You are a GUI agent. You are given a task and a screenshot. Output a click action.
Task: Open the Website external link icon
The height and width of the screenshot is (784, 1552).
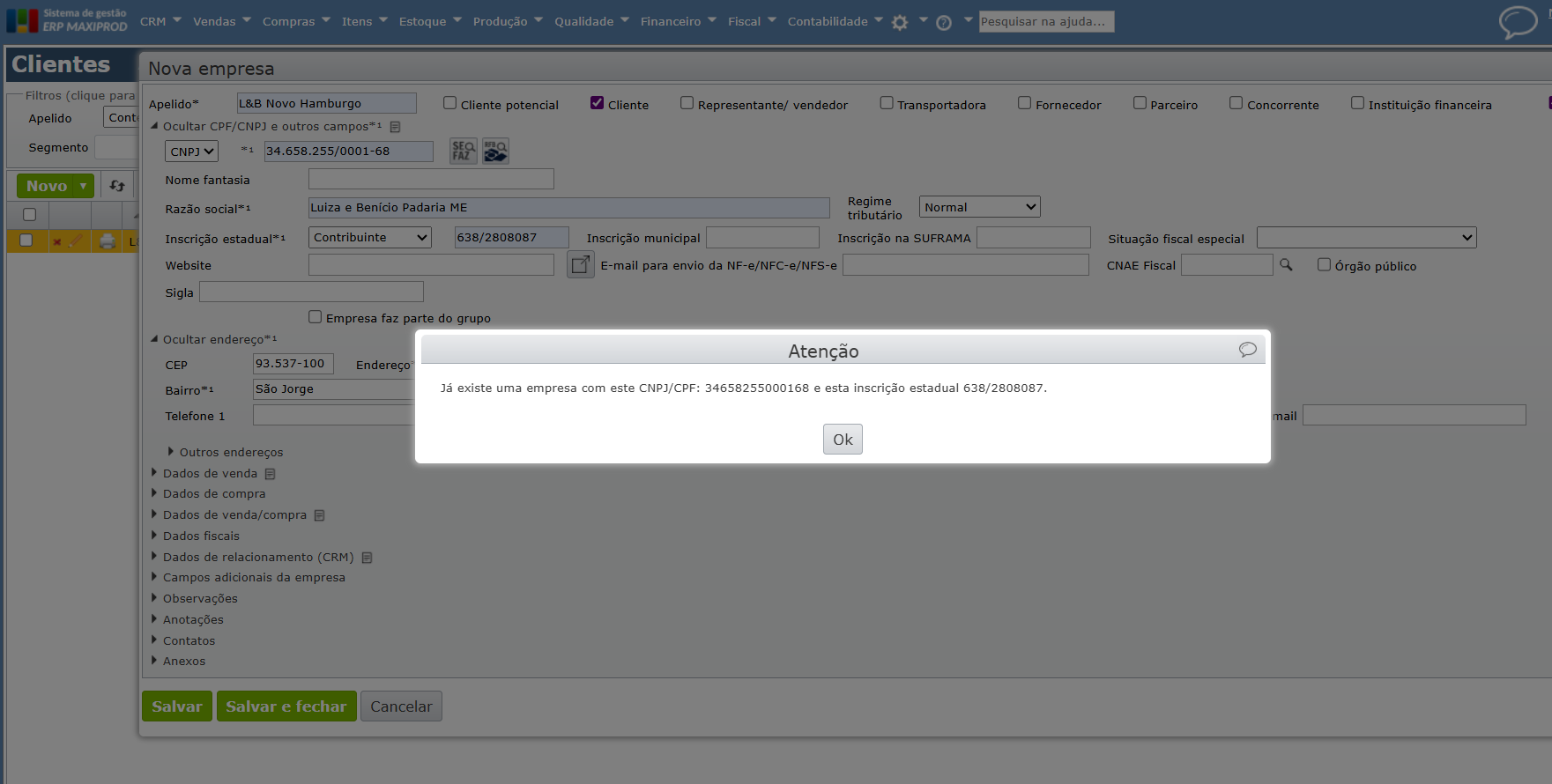(x=581, y=264)
